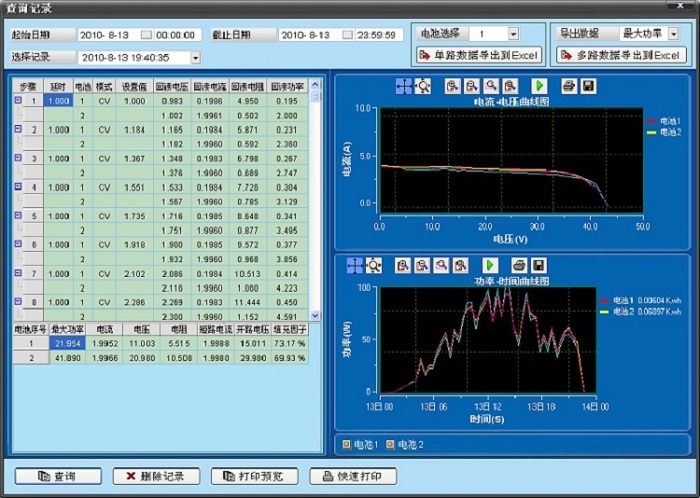
Task: Click the print icon above the current-voltage chart
Action: click(568, 87)
